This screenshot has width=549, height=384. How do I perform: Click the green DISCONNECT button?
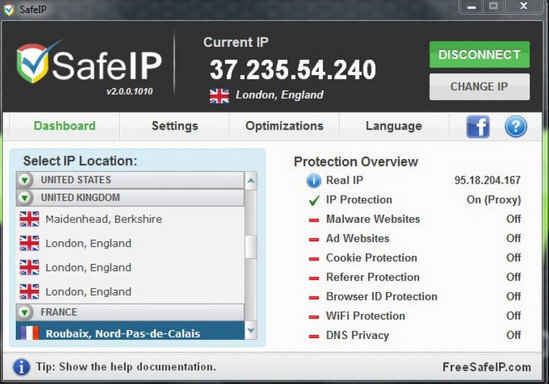480,55
